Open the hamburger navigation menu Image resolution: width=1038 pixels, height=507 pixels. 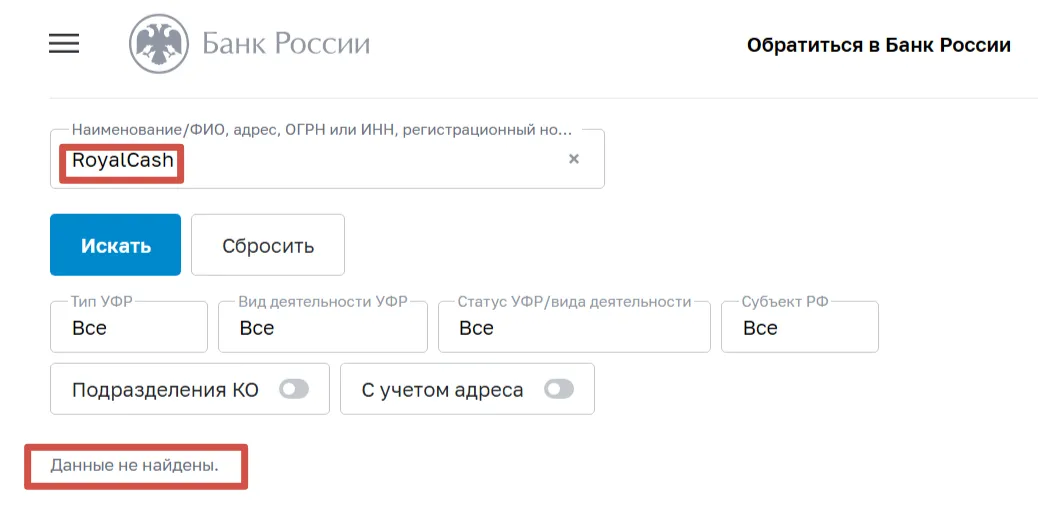click(x=64, y=44)
